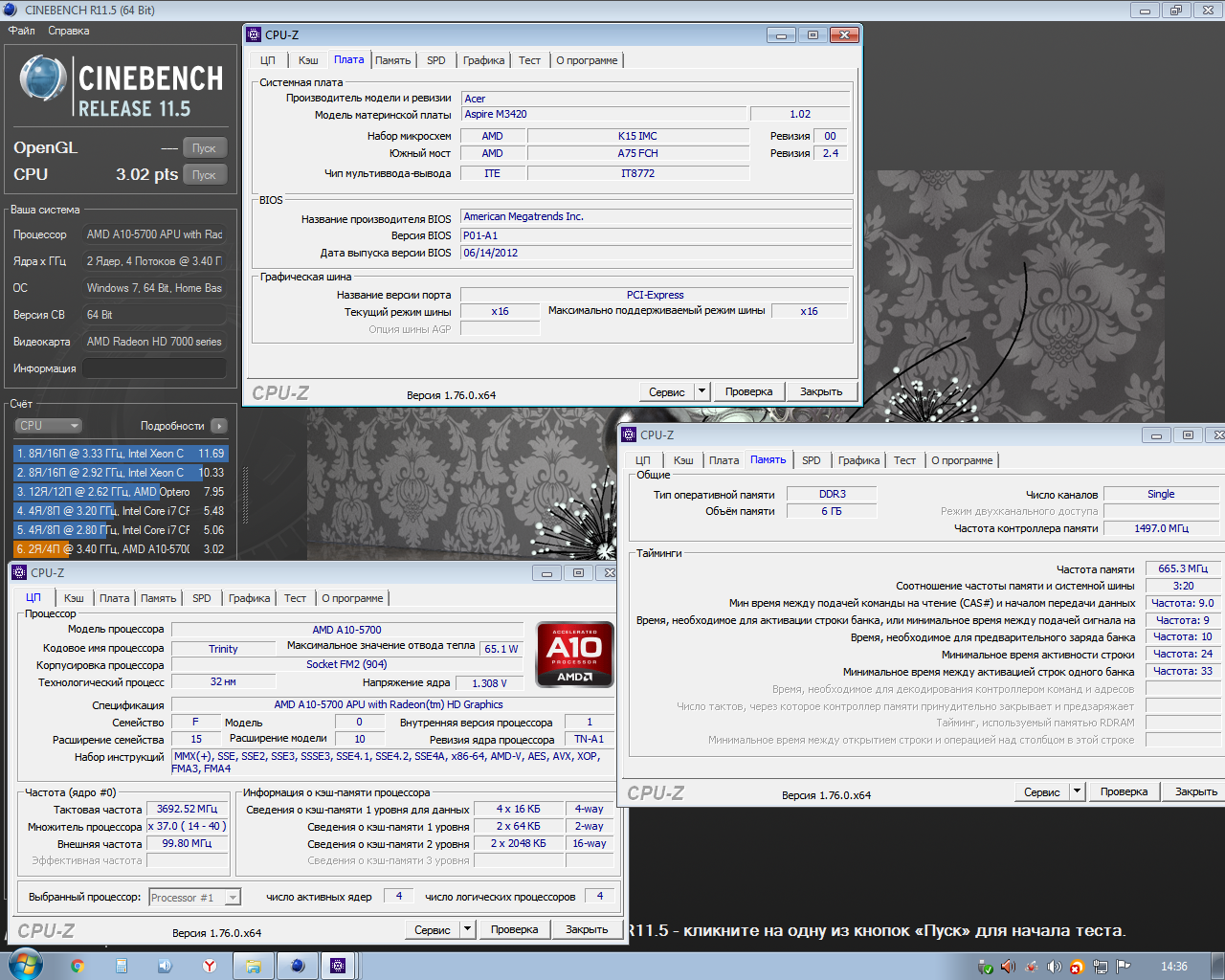Open the Сервис dropdown arrow in the processor CPU-Z window
This screenshot has height=980, width=1225.
point(468,929)
